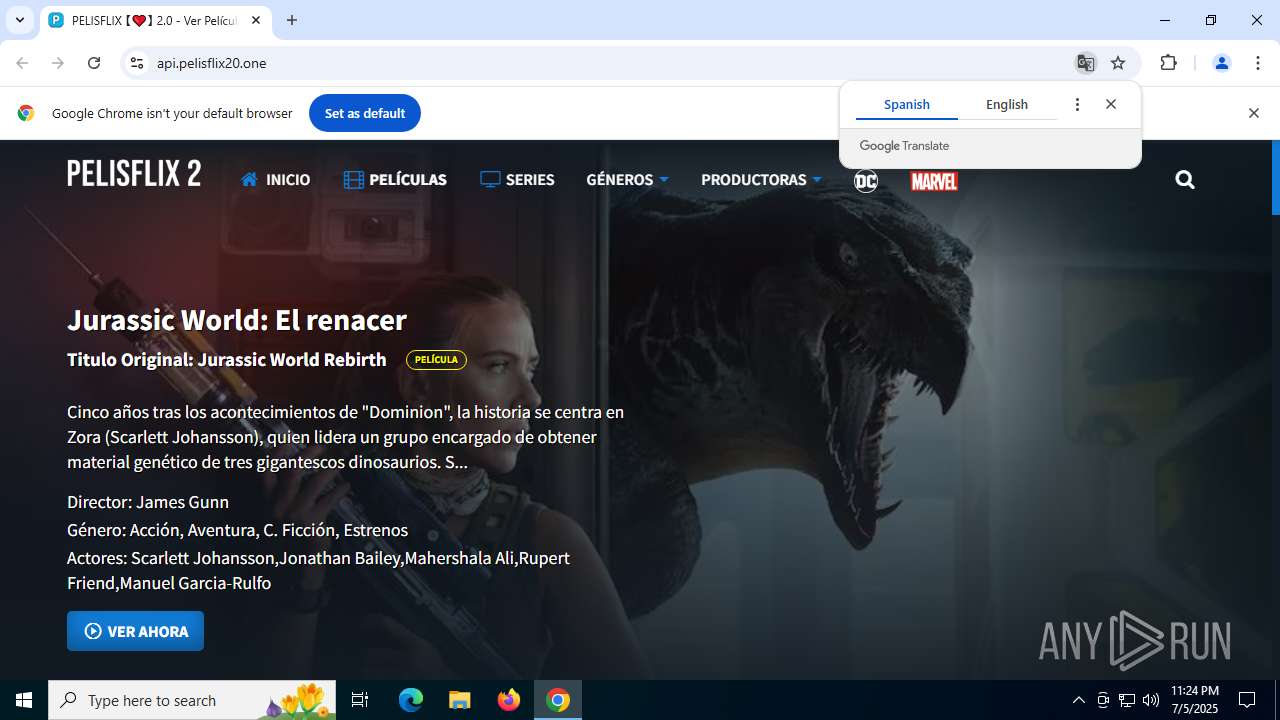Open Task View in the taskbar

click(360, 700)
